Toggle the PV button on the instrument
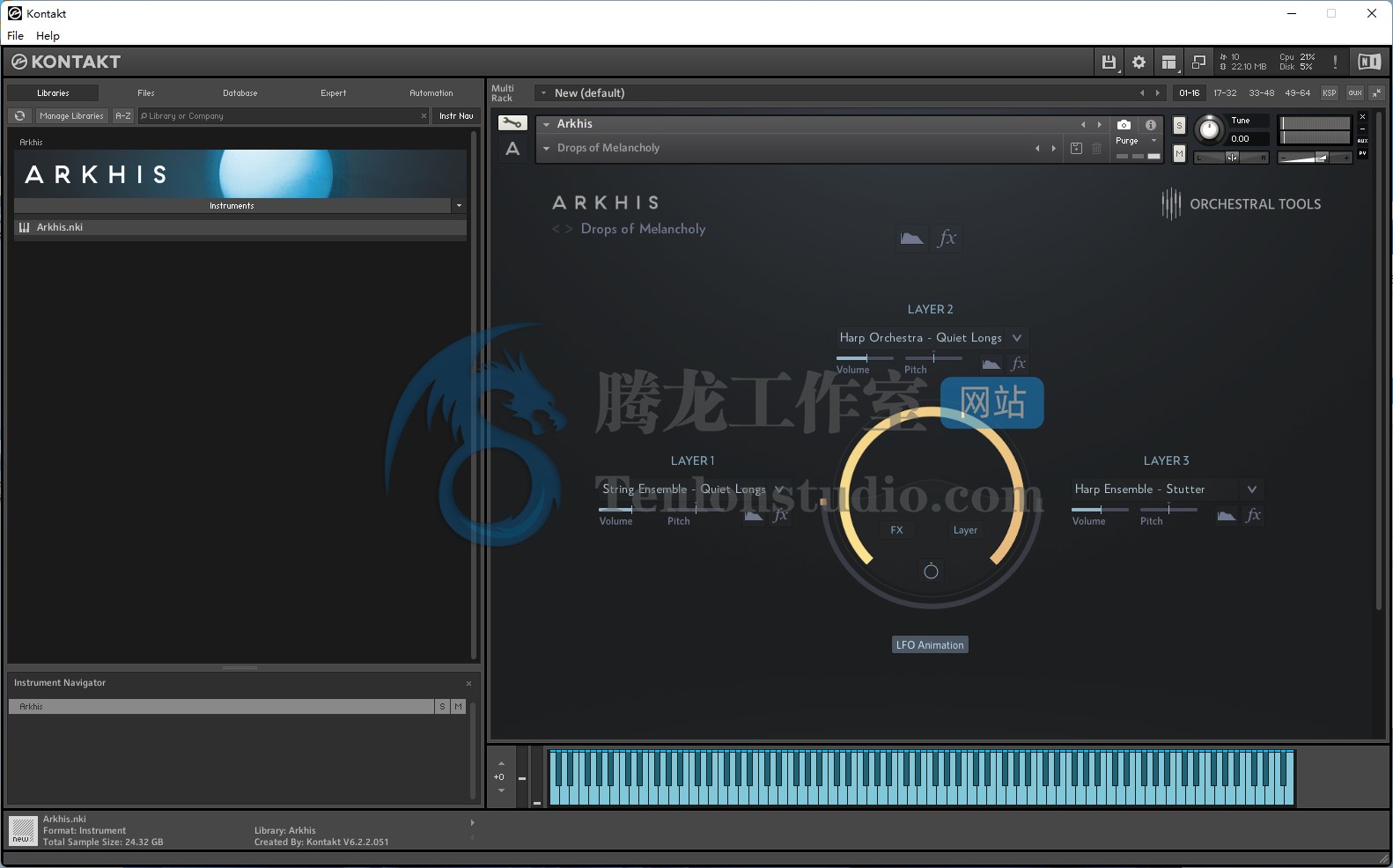 click(x=1362, y=153)
